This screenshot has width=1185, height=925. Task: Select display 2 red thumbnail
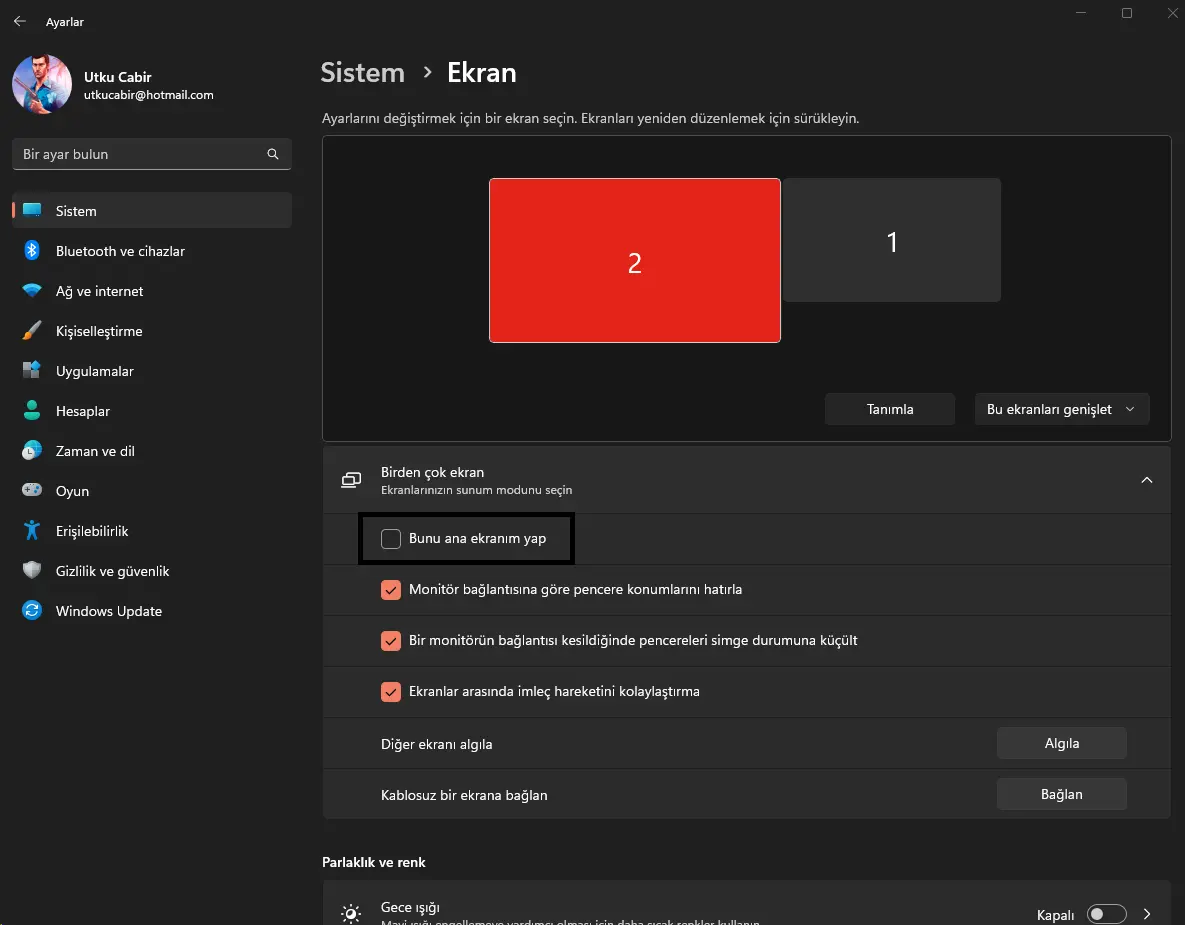(x=635, y=261)
